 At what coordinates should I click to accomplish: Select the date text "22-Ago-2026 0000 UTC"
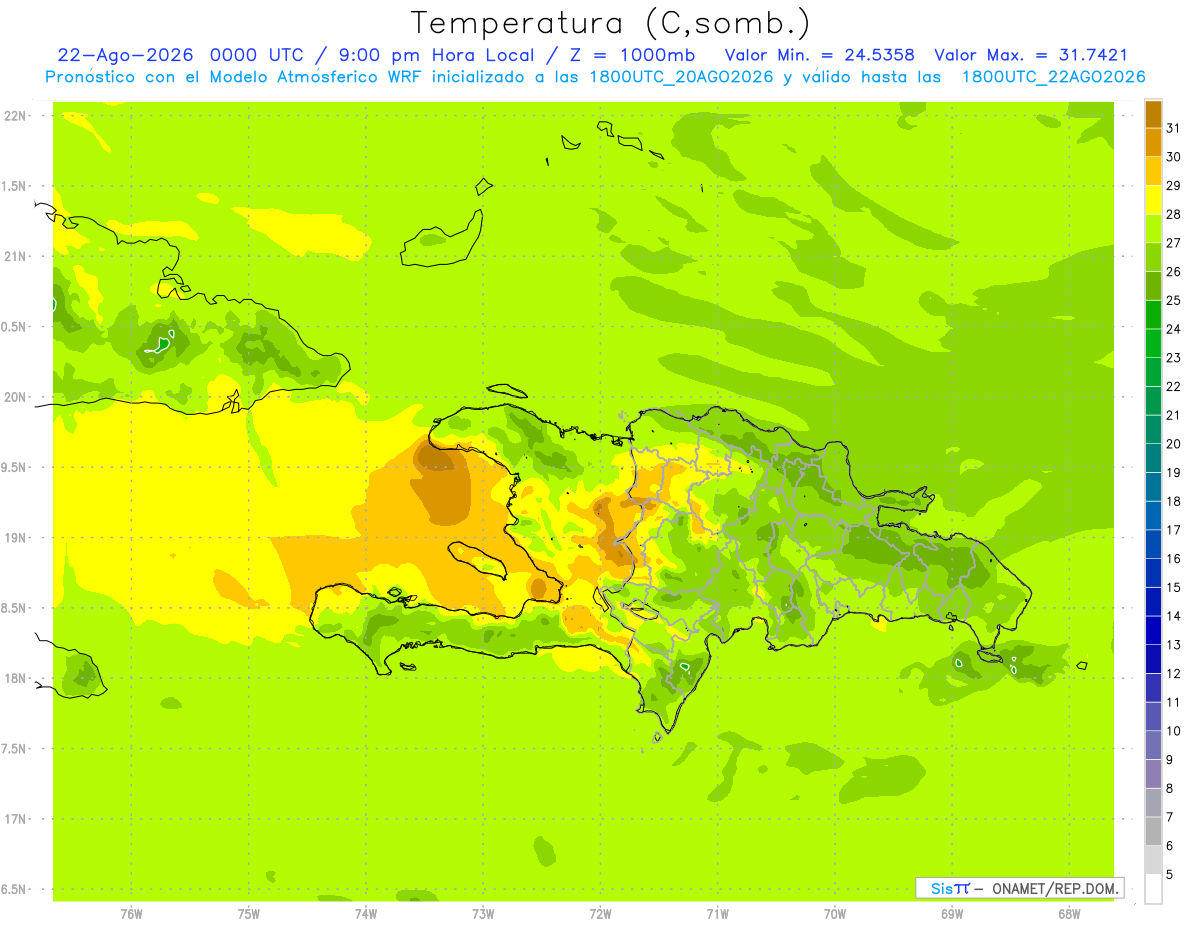pyautogui.click(x=181, y=55)
